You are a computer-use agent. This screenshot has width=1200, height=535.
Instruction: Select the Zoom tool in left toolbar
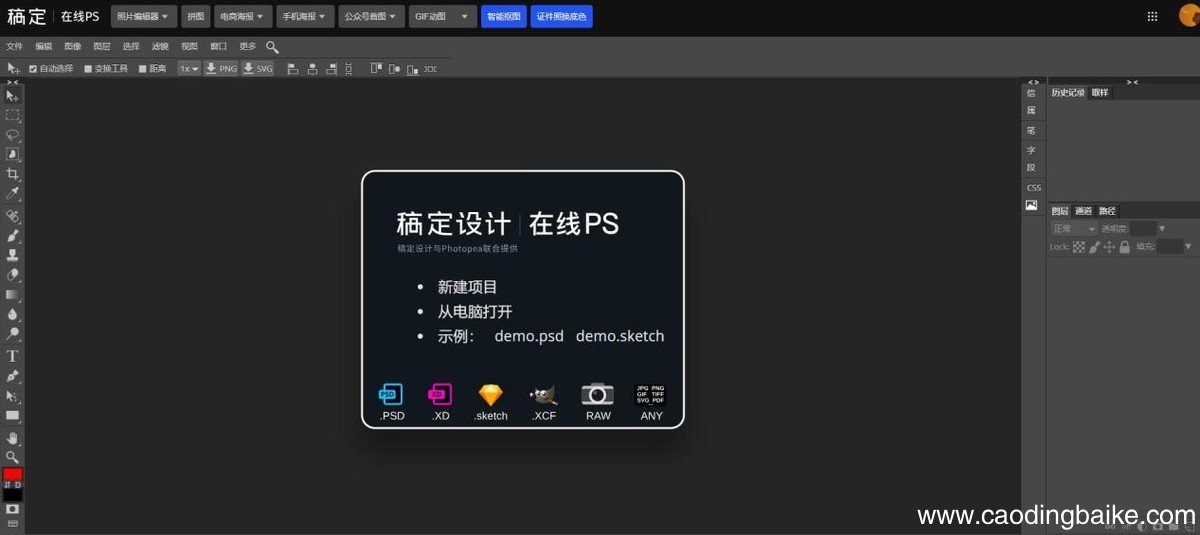13,457
